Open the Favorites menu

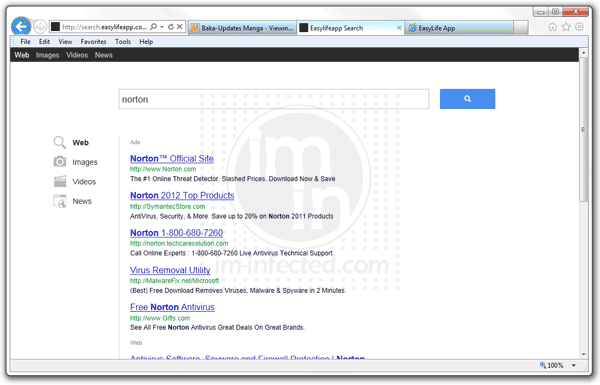point(93,42)
